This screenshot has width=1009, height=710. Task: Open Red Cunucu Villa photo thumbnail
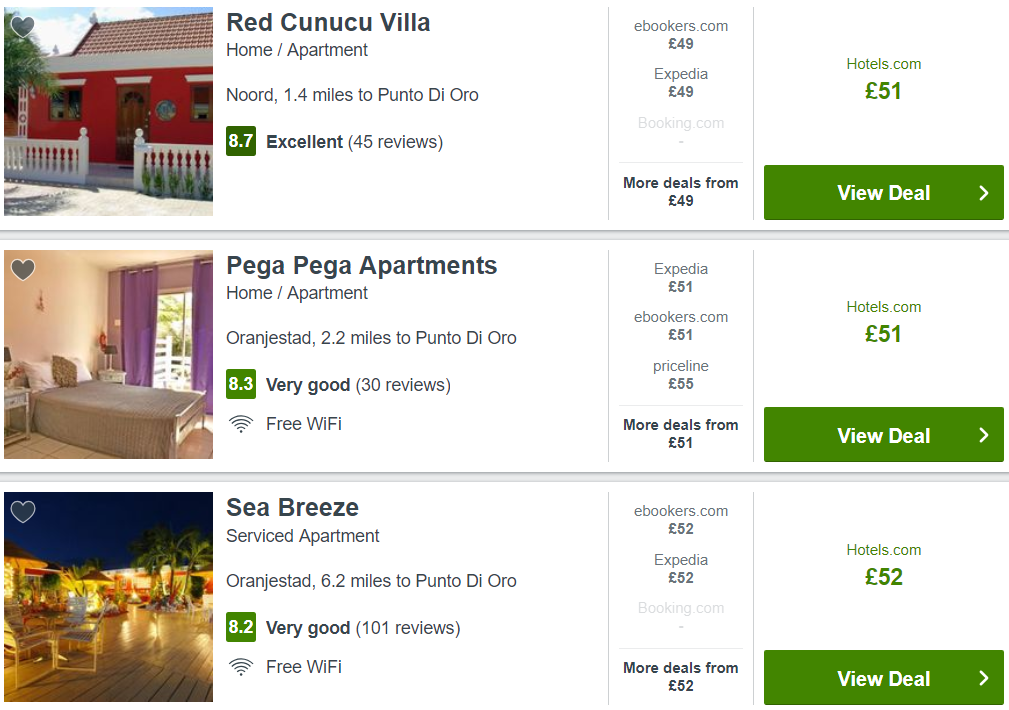pyautogui.click(x=108, y=111)
